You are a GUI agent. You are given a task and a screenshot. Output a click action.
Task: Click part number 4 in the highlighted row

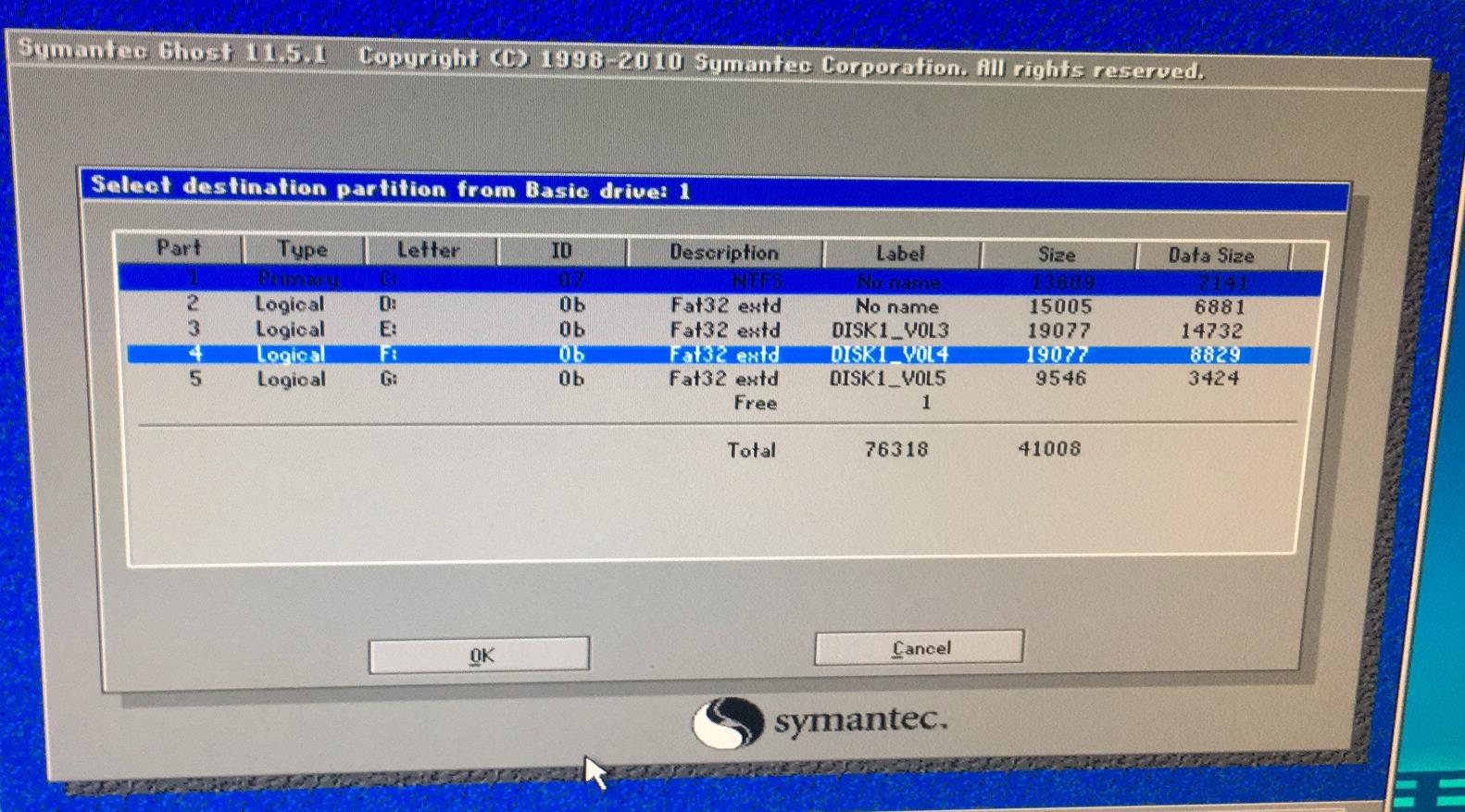(194, 353)
